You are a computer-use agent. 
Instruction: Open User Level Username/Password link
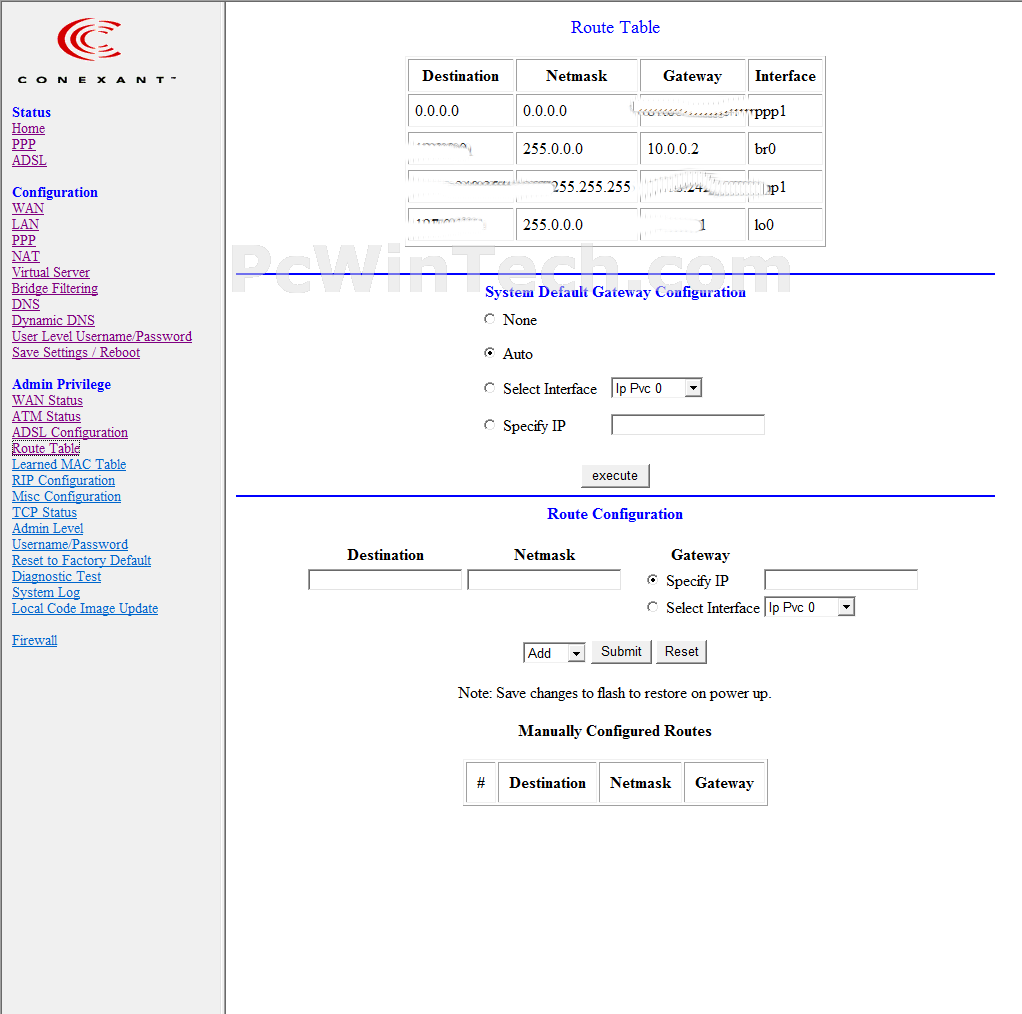click(x=102, y=336)
